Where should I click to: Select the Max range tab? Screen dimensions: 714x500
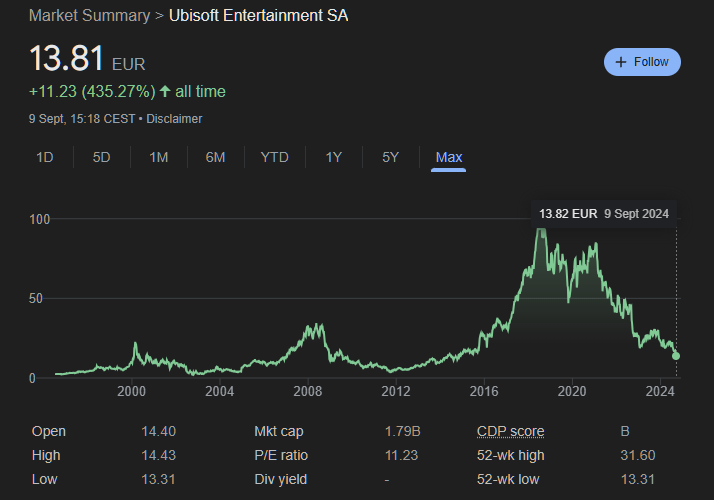pos(449,157)
